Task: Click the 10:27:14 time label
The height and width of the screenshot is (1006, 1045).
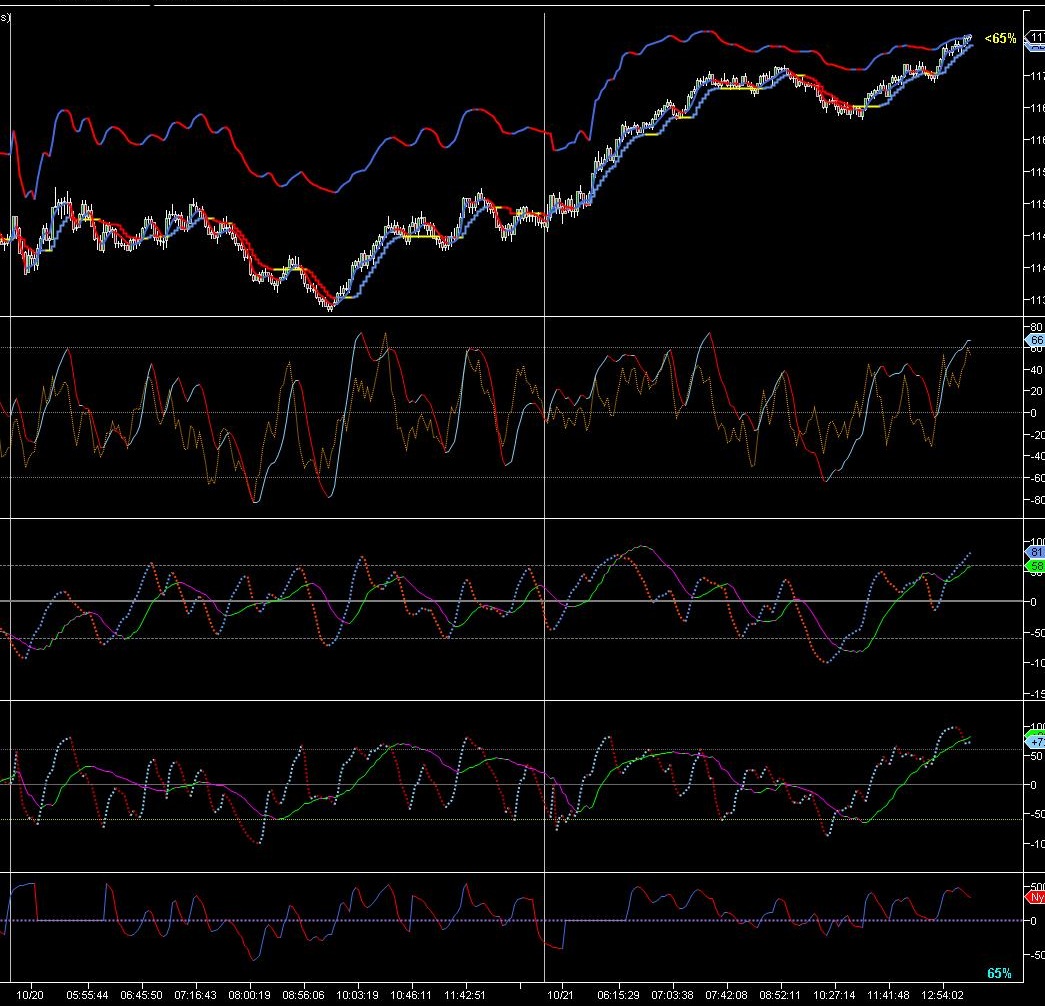Action: 834,995
